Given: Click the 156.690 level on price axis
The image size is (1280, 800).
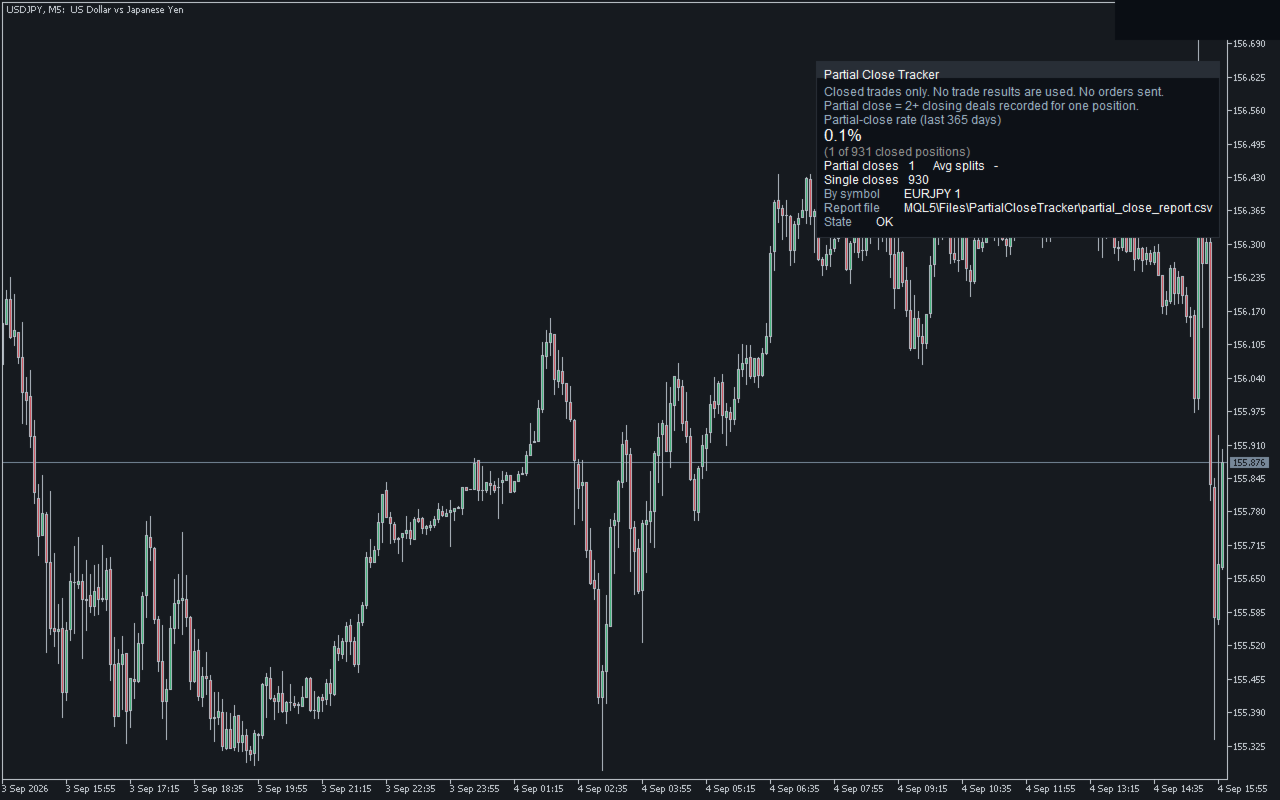Looking at the screenshot, I should [x=1250, y=44].
